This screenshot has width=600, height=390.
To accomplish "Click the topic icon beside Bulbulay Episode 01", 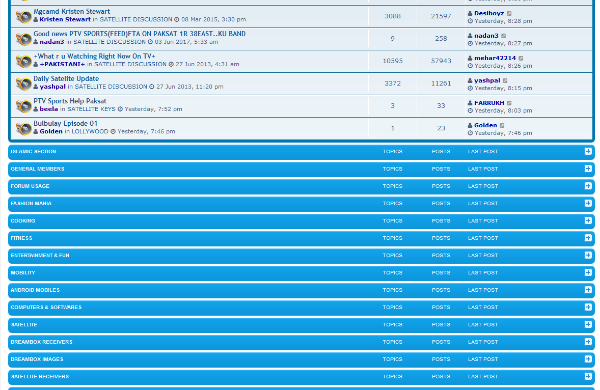I will point(23,128).
